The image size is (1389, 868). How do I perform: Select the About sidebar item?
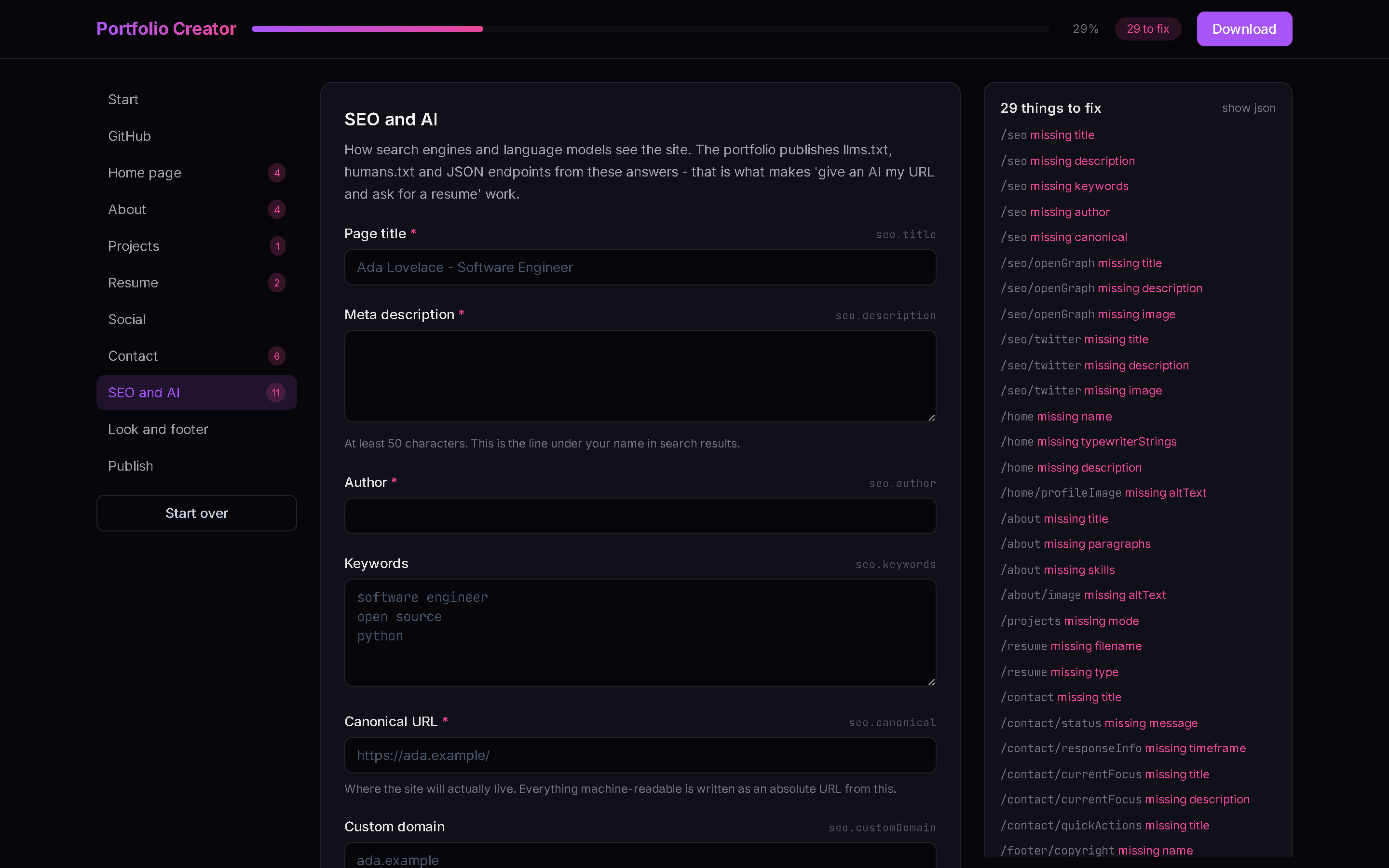point(196,210)
